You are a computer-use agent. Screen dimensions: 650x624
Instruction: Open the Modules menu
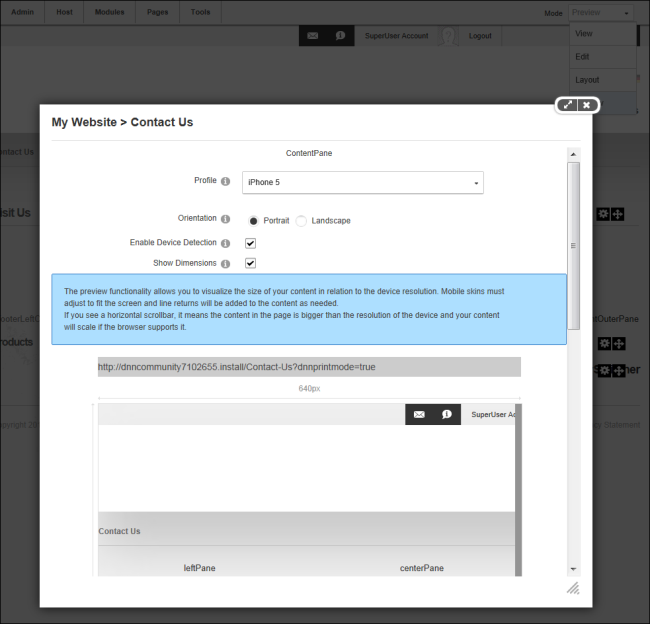coord(109,12)
